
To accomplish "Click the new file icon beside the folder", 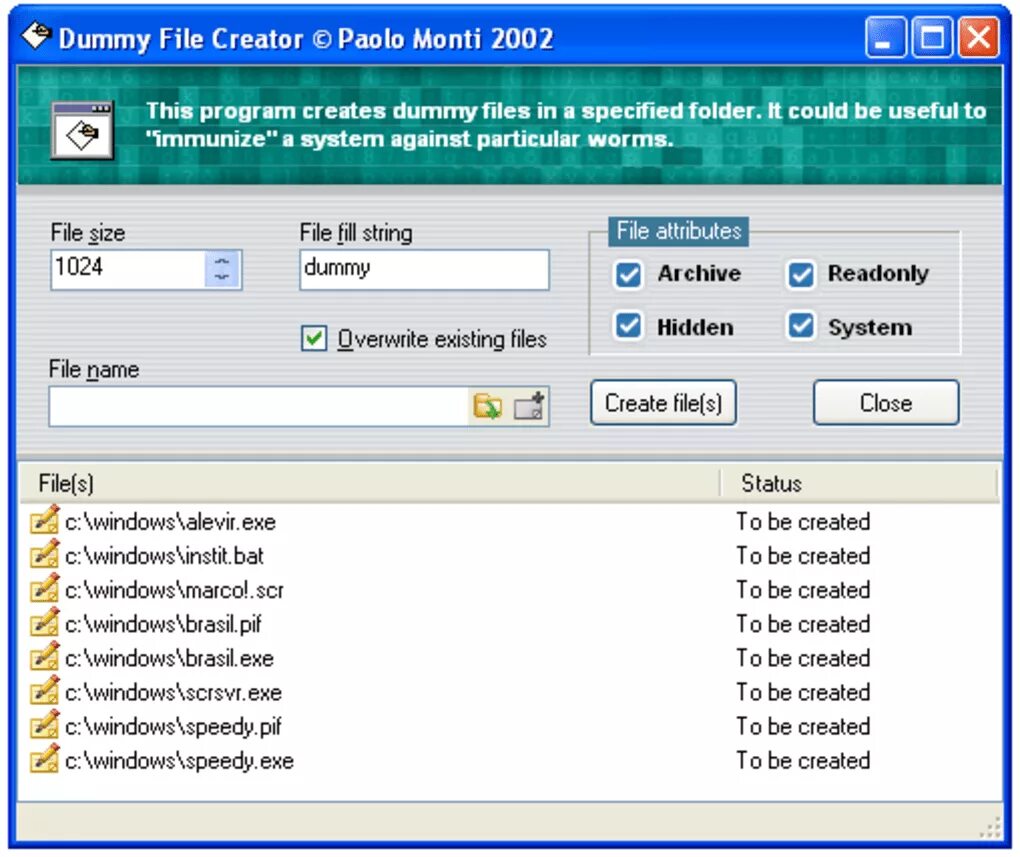I will click(x=528, y=405).
